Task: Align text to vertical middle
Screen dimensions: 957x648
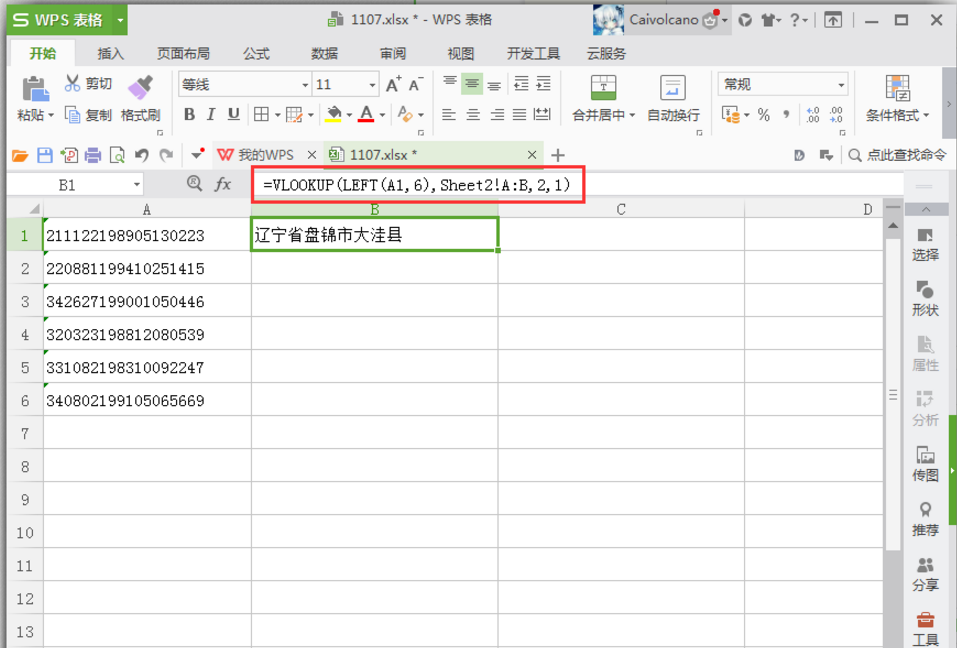Action: click(x=472, y=84)
